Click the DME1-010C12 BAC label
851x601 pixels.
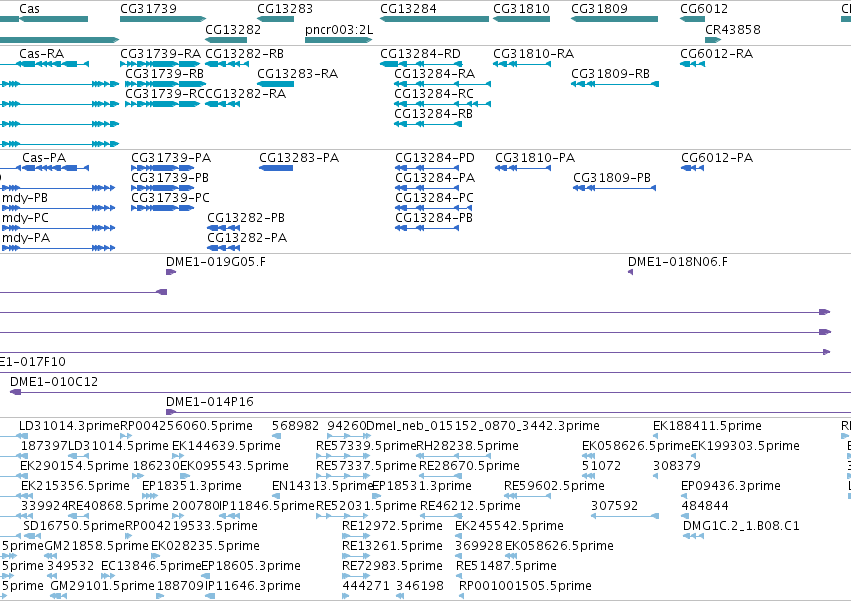(54, 382)
